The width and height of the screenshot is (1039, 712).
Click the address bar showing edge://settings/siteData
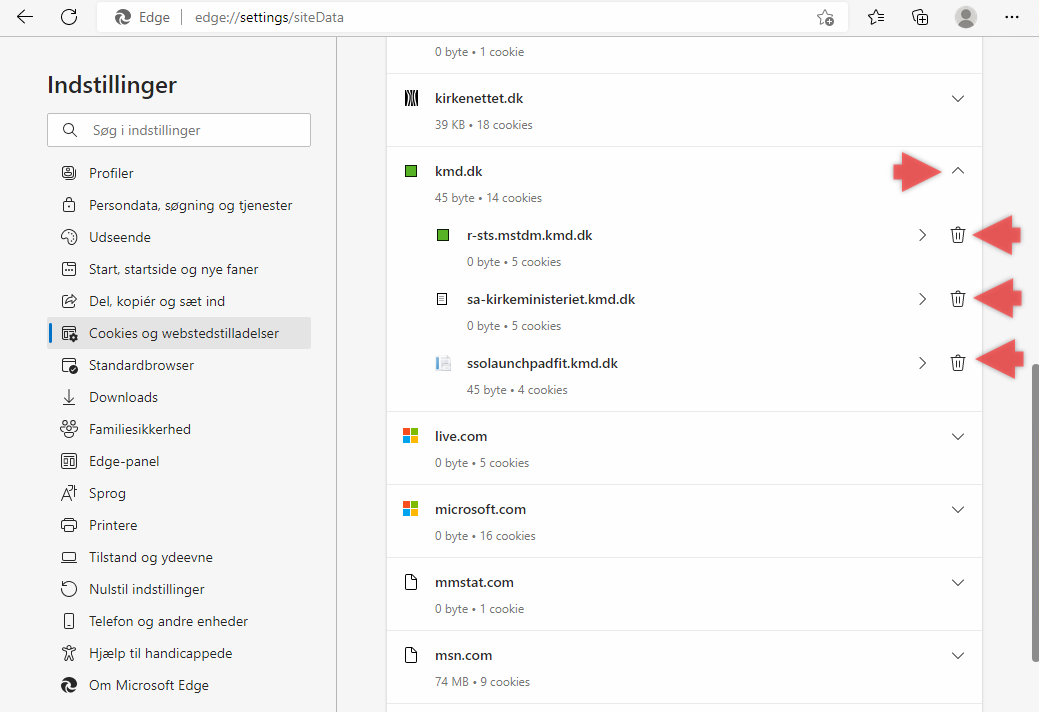[x=472, y=17]
